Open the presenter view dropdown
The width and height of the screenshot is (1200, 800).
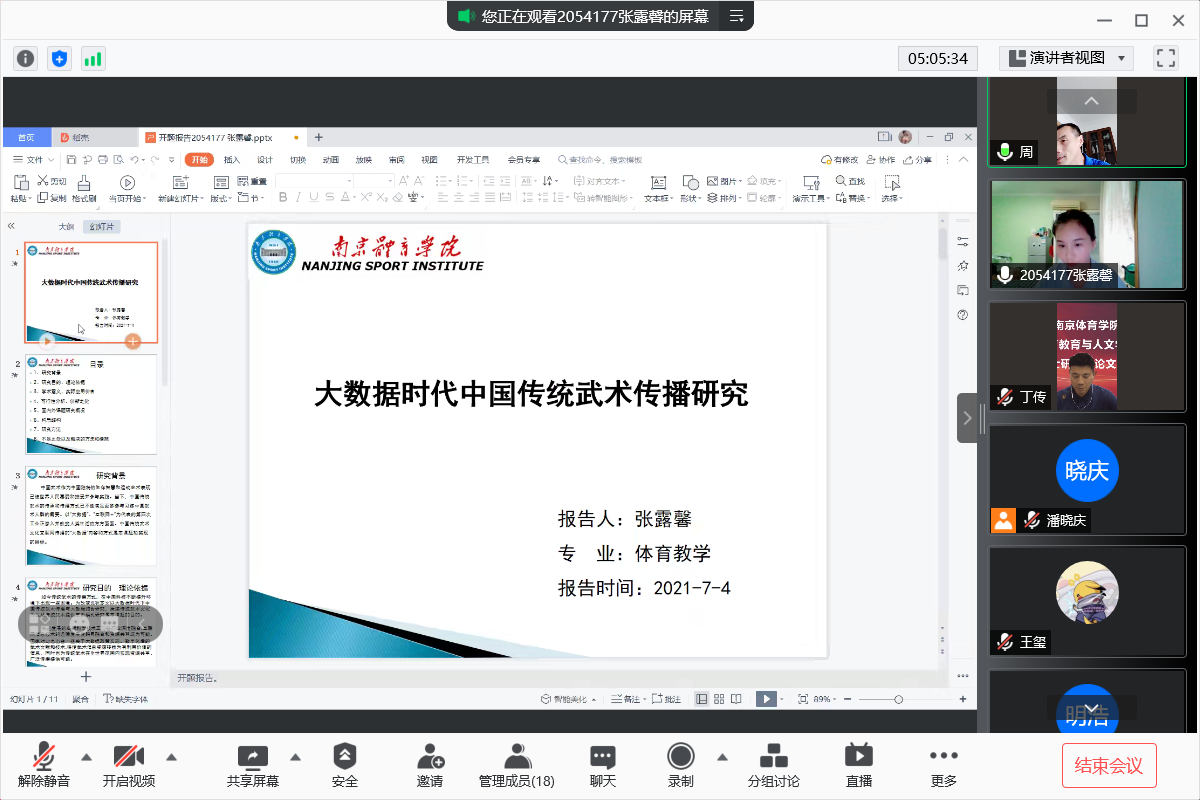click(x=1066, y=58)
